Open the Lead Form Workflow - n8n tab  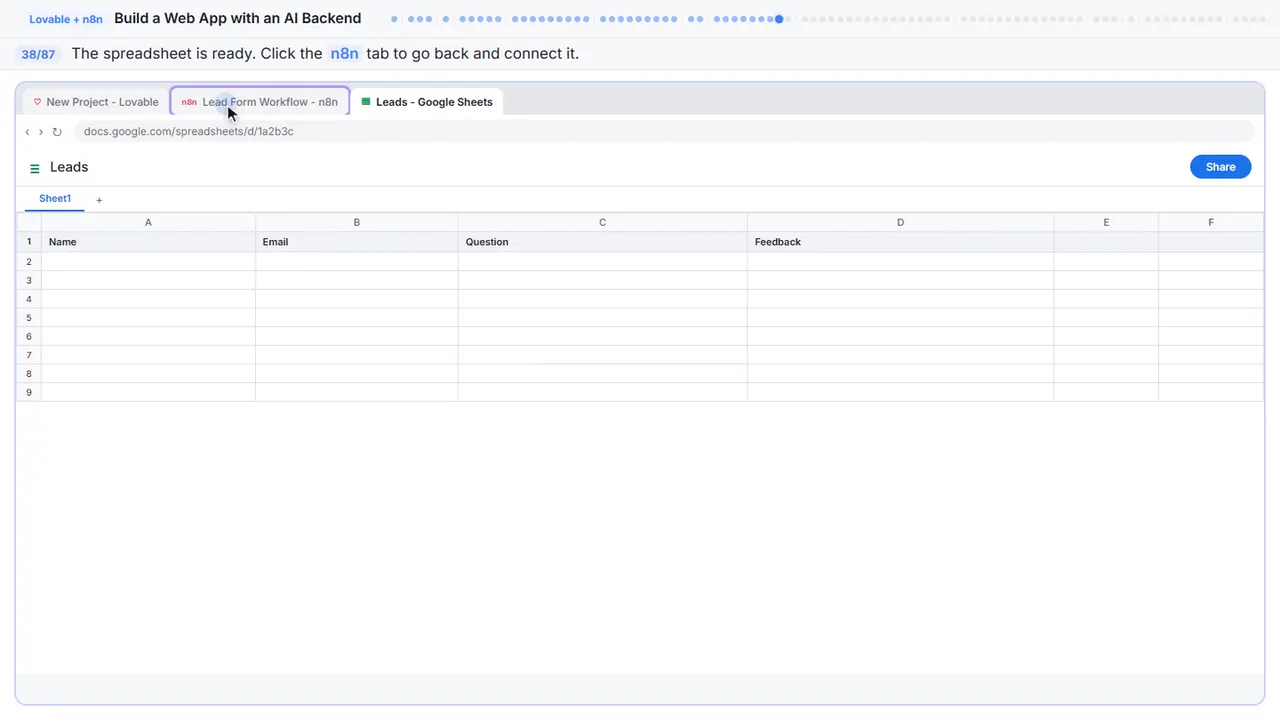pyautogui.click(x=260, y=102)
